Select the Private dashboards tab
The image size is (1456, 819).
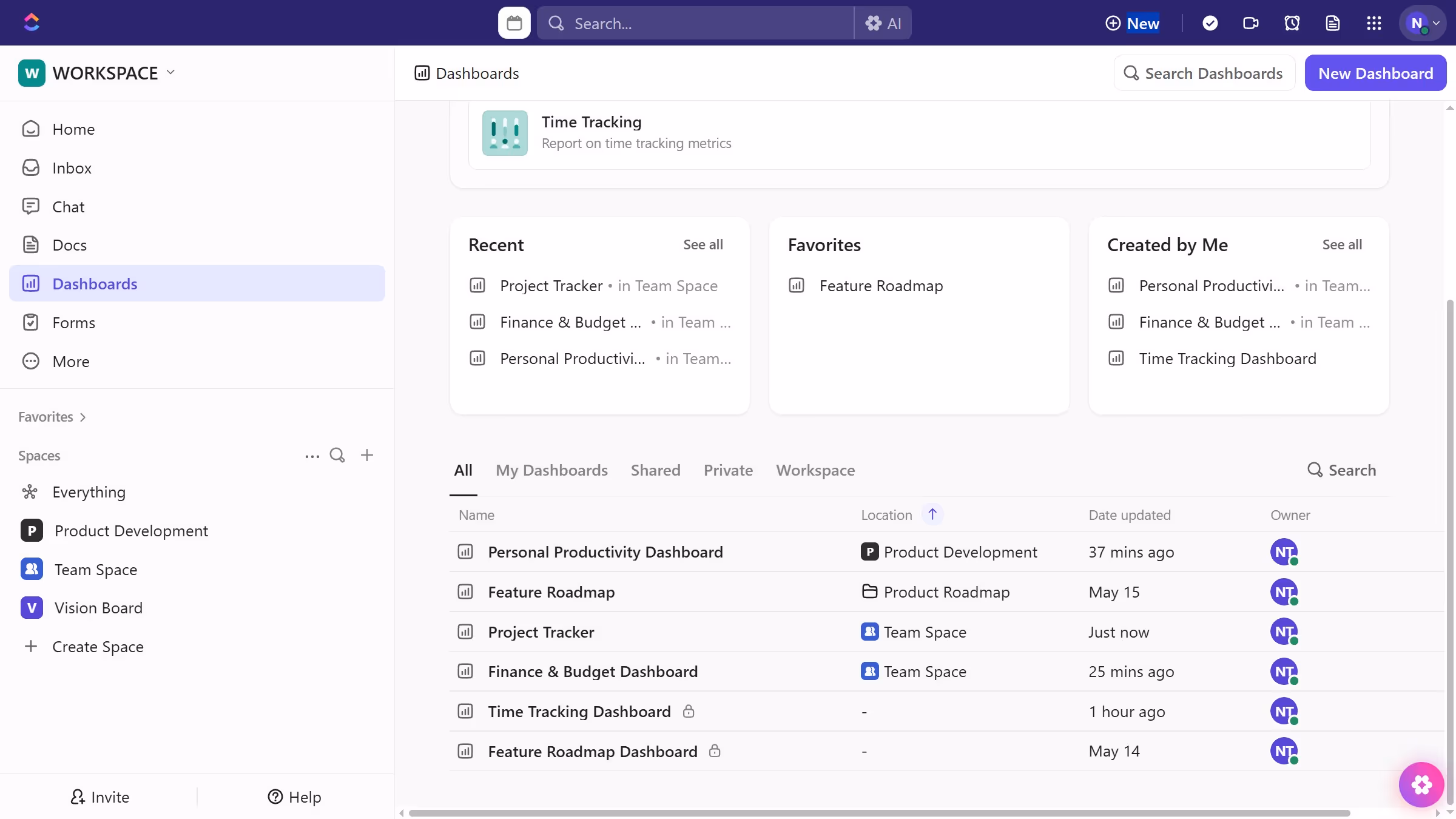pyautogui.click(x=728, y=470)
